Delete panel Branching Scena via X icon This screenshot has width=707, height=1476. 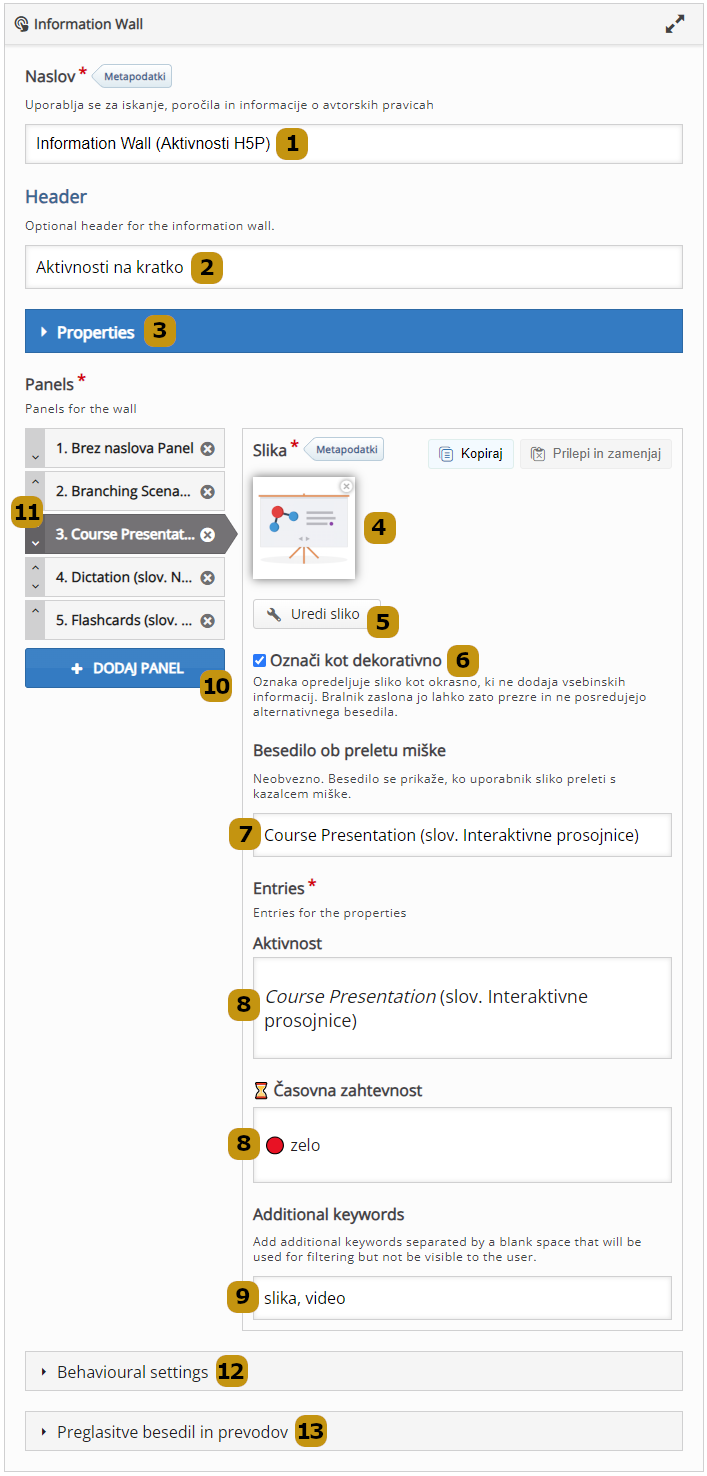[x=207, y=491]
